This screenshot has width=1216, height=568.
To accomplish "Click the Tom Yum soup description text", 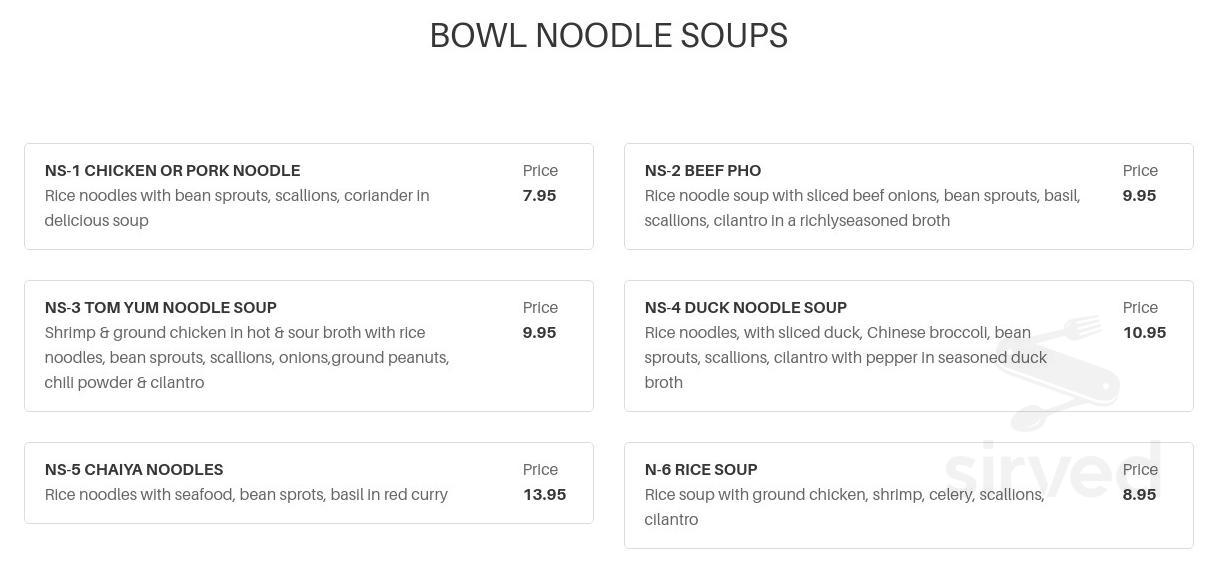I will click(x=247, y=358).
